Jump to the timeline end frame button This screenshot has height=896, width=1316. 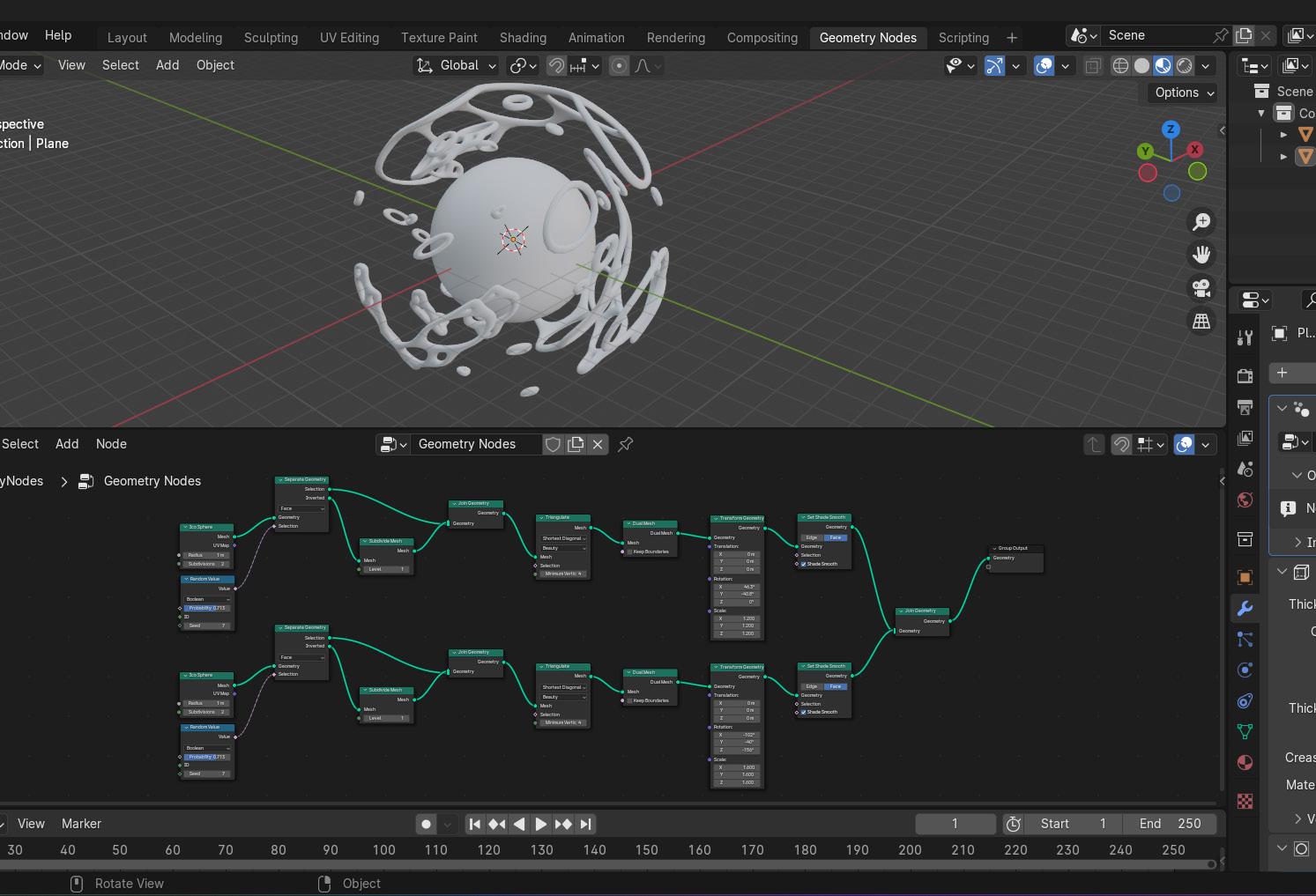coord(585,824)
